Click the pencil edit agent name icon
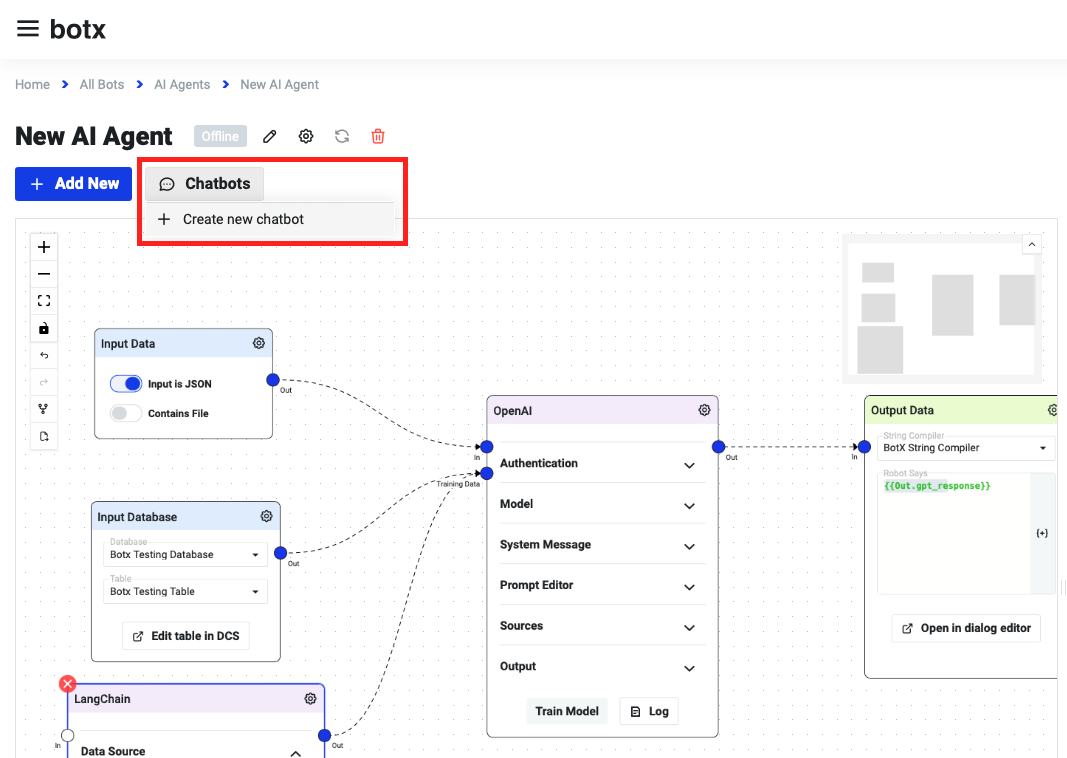Image resolution: width=1067 pixels, height=758 pixels. click(269, 137)
